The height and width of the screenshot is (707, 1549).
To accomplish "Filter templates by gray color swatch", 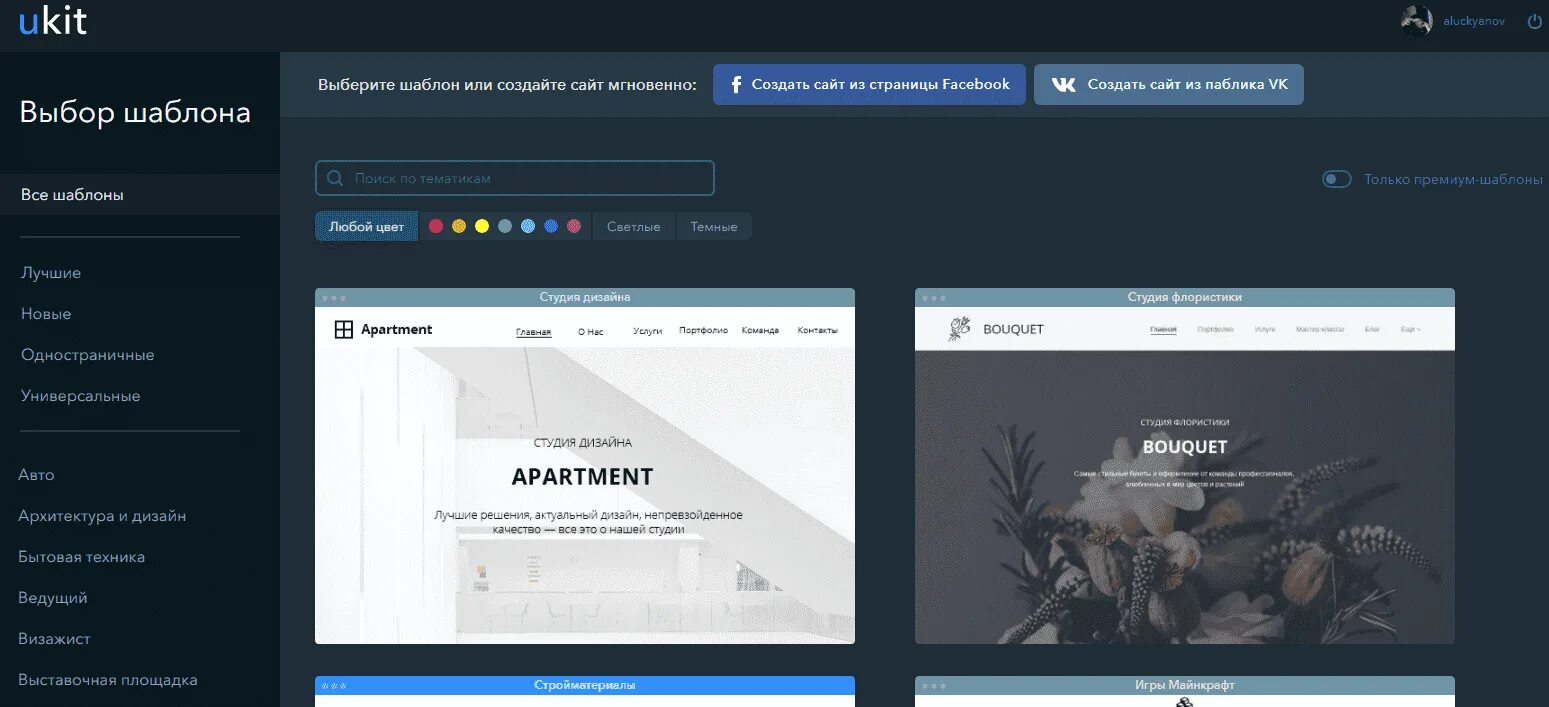I will click(x=505, y=226).
